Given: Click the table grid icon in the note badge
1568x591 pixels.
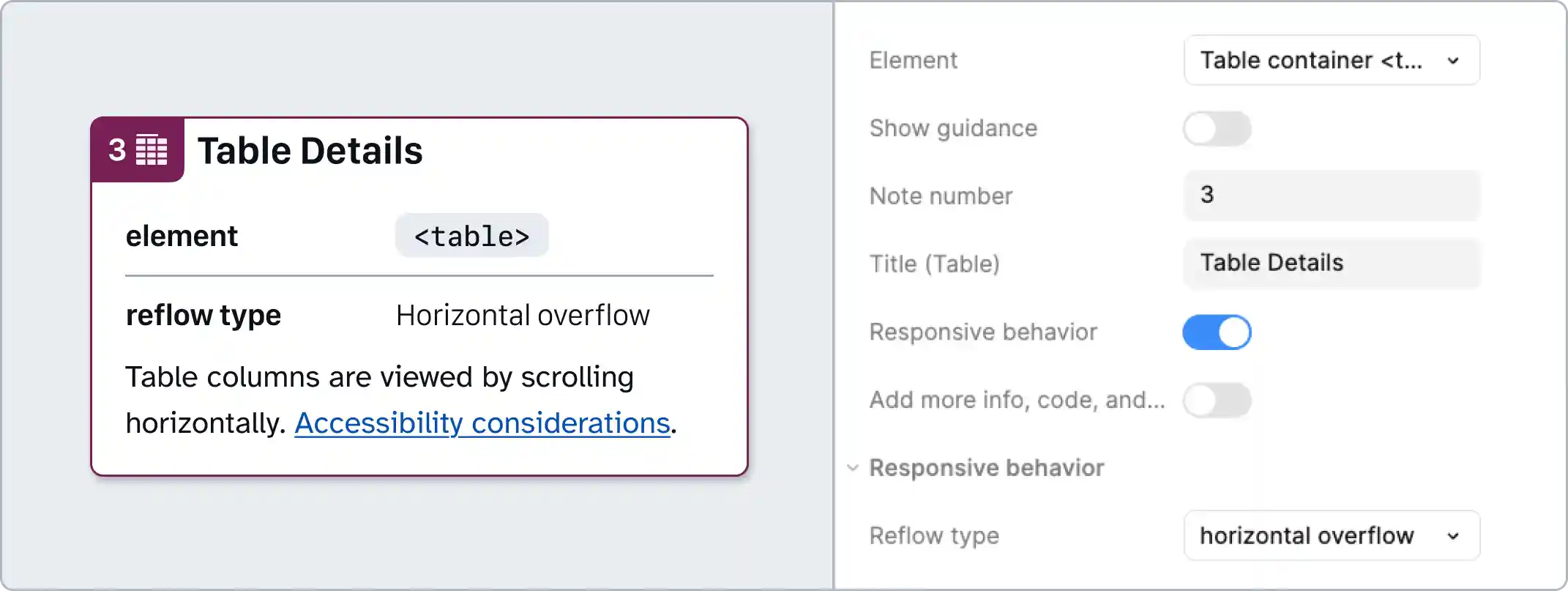Looking at the screenshot, I should 150,150.
